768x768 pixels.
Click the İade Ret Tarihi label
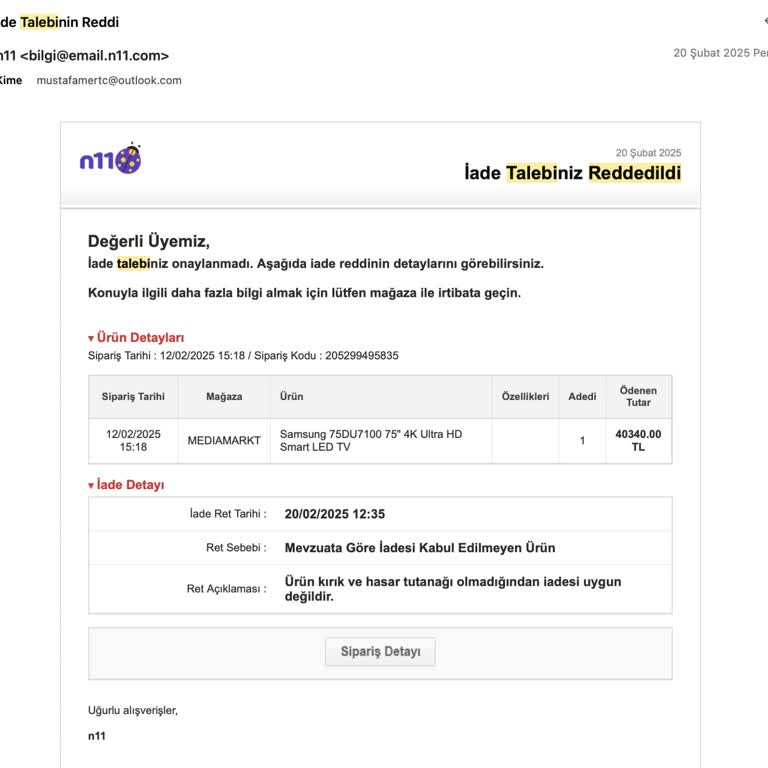(x=228, y=514)
